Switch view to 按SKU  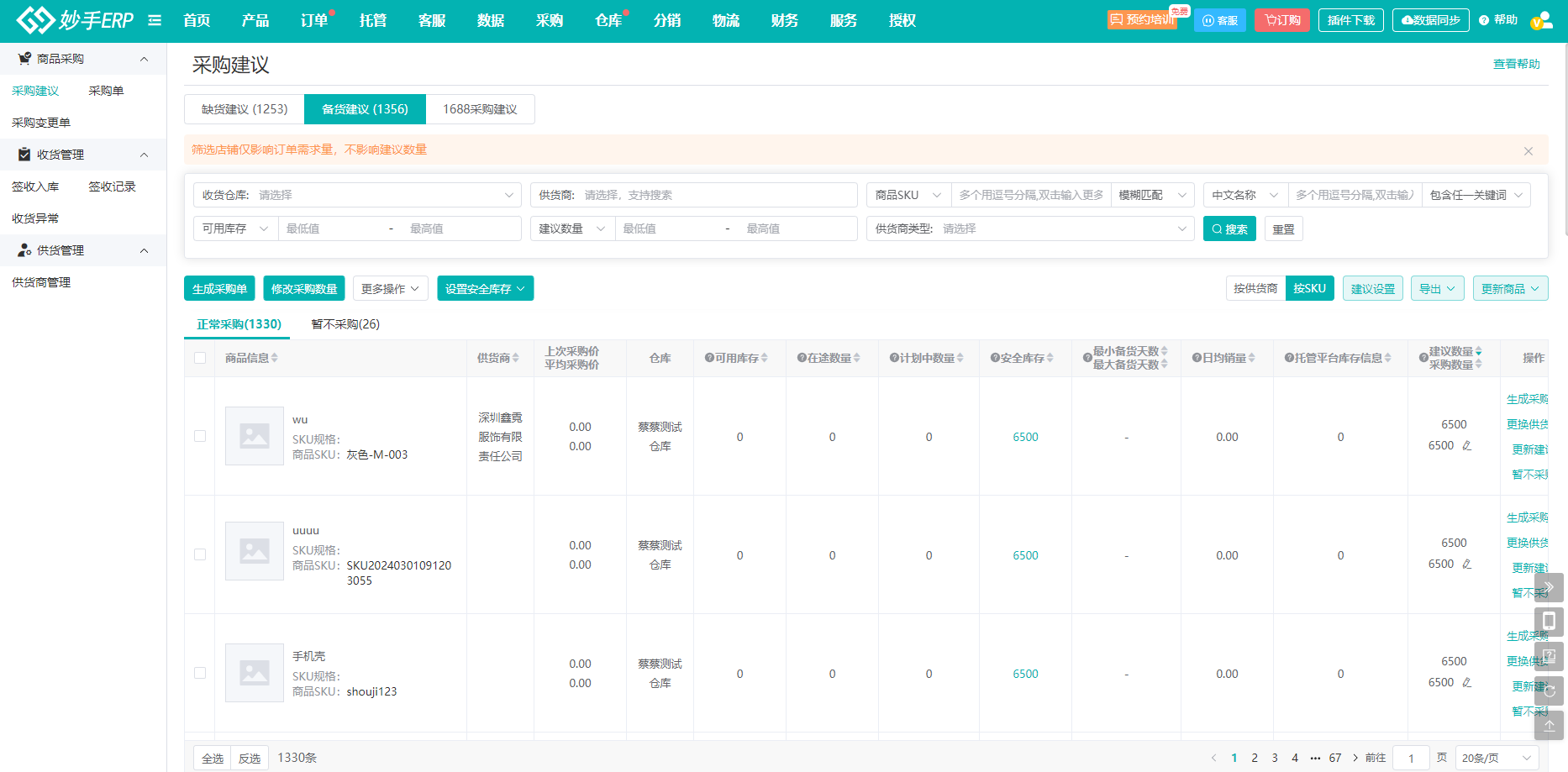(x=1309, y=288)
